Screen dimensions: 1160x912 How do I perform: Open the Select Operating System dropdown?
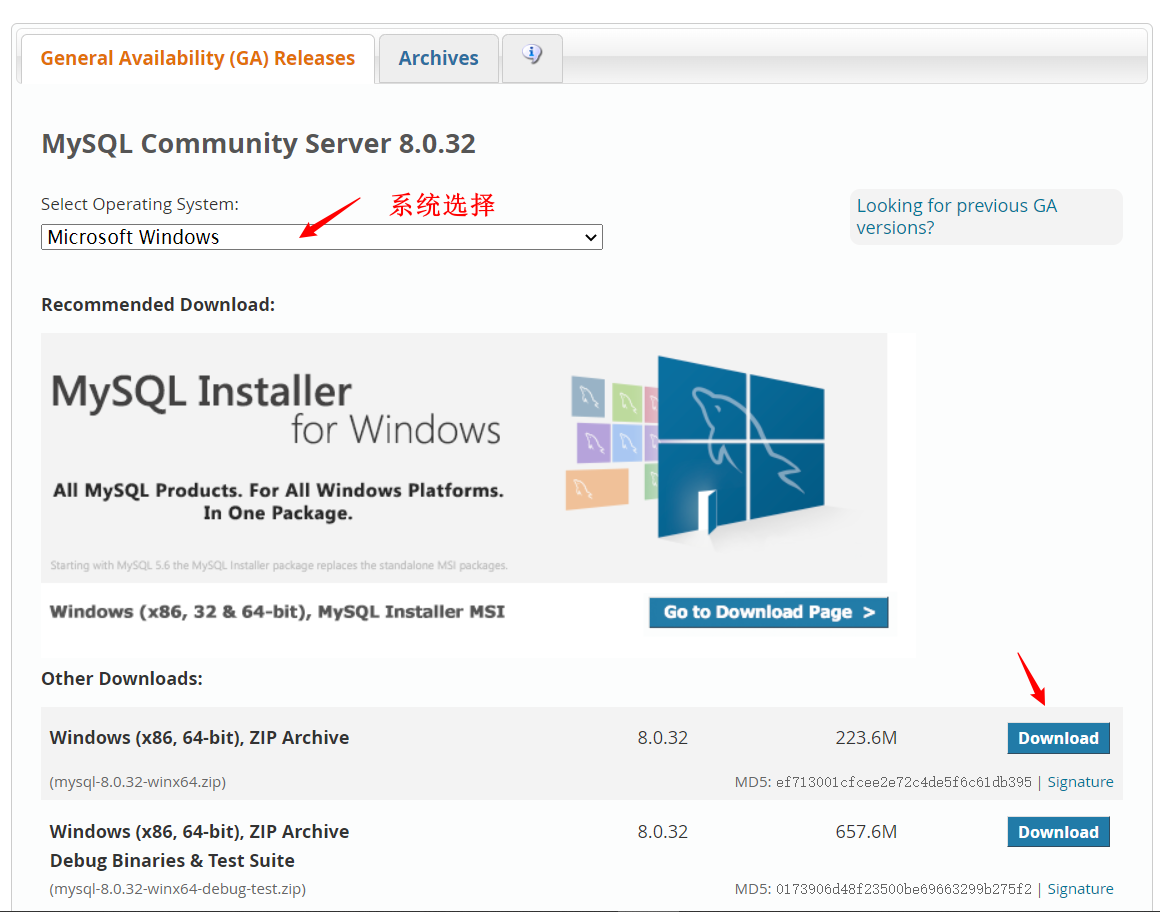point(322,237)
